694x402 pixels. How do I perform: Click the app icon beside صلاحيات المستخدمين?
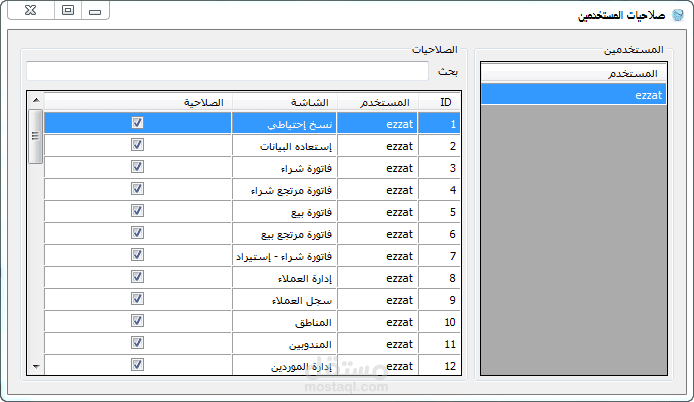click(x=678, y=15)
